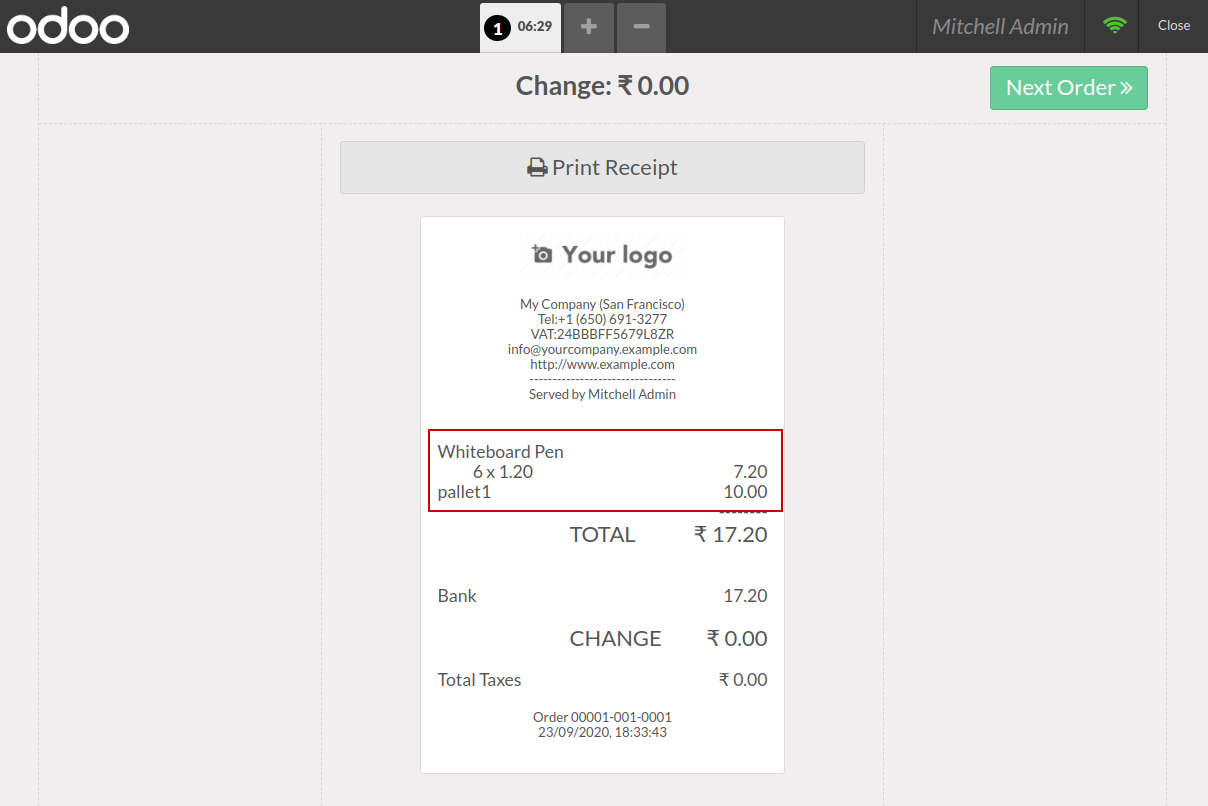Click the green Wi-Fi connection status icon
1208x806 pixels.
click(1114, 26)
